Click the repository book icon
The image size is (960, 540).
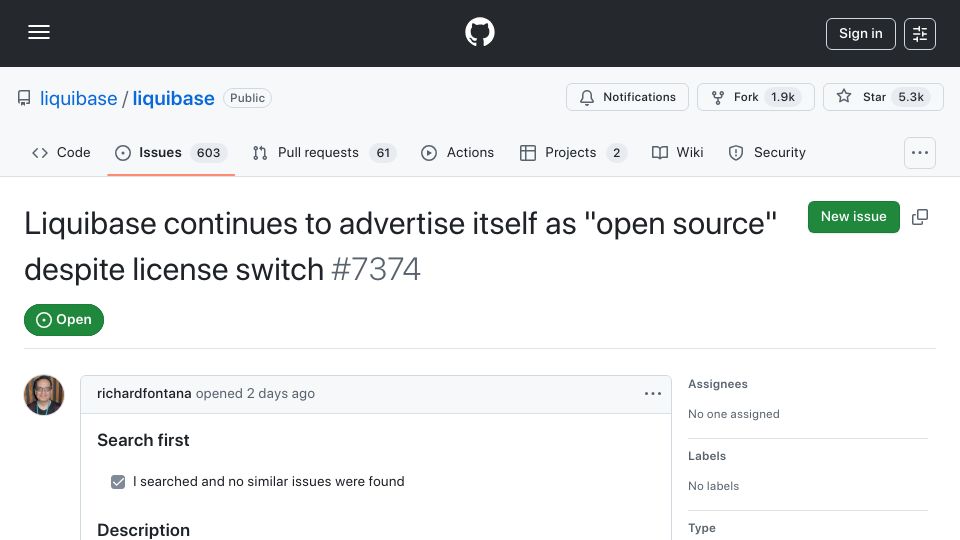[x=24, y=98]
